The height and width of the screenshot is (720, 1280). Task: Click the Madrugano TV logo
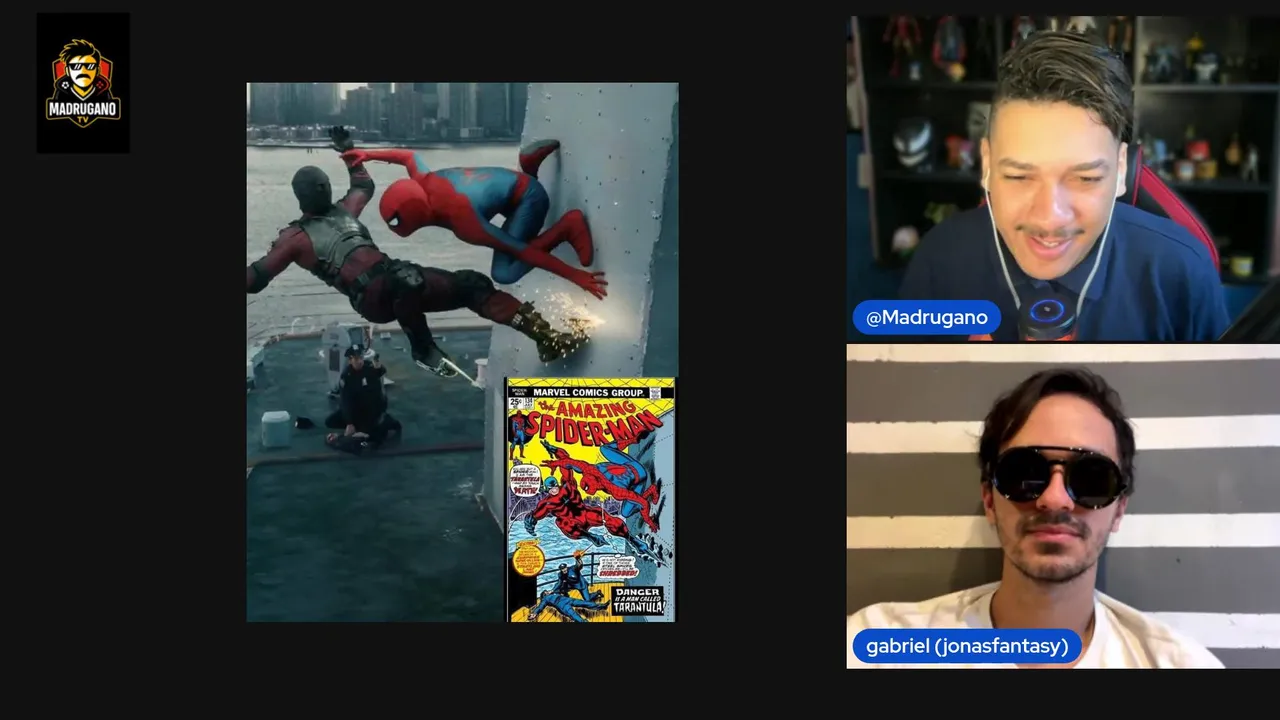point(83,83)
